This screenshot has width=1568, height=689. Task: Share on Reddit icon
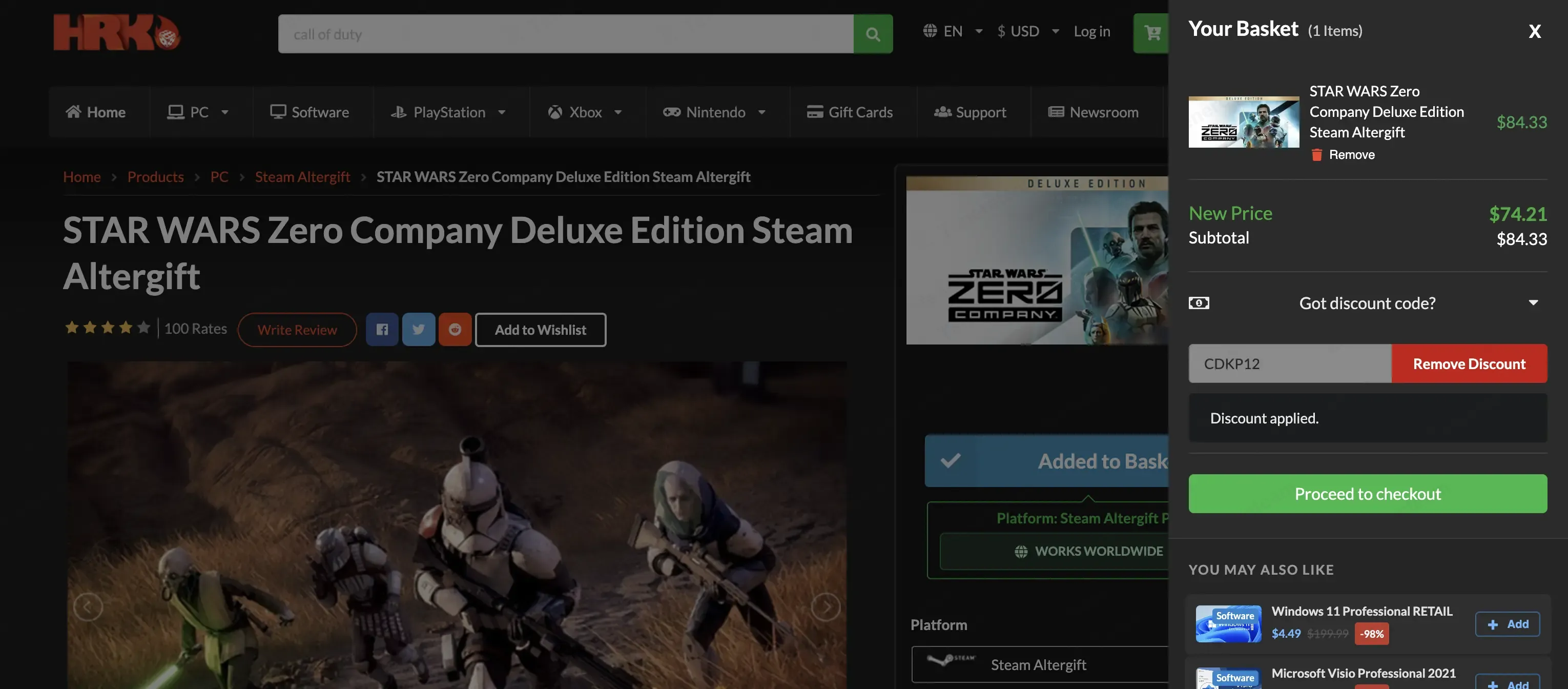click(456, 330)
